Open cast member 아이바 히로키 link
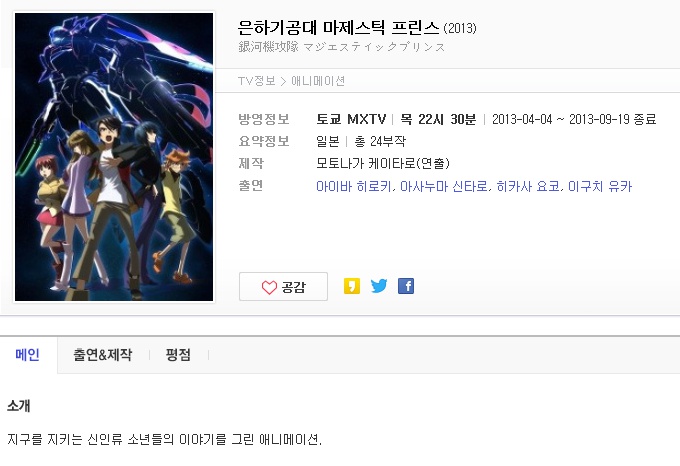Viewport: 680px width, 466px height. click(x=353, y=186)
